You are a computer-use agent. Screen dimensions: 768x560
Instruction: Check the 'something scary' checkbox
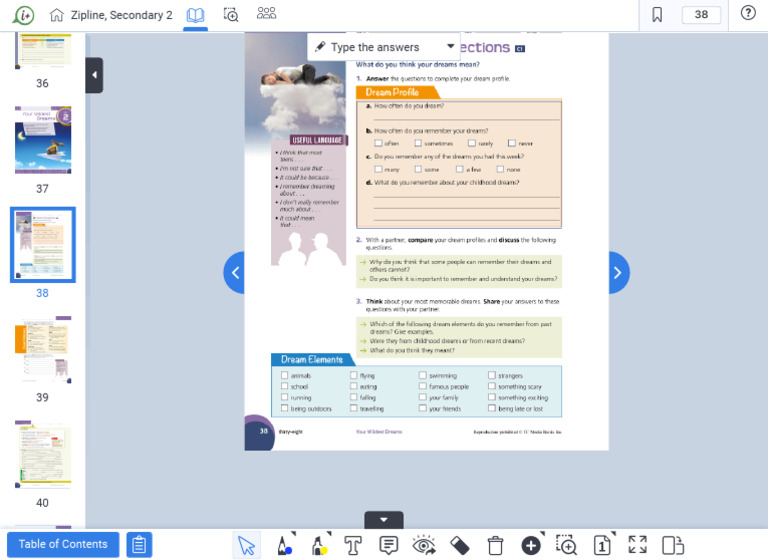click(x=492, y=386)
